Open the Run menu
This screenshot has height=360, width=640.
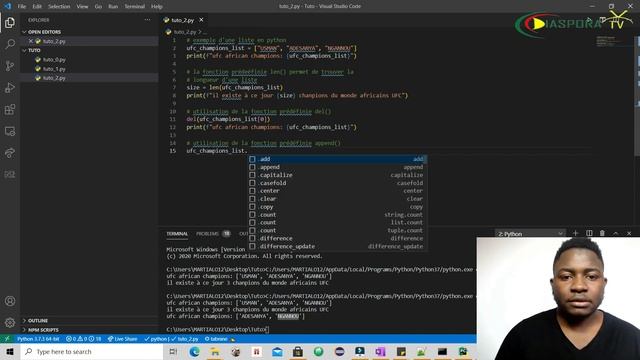coord(113,6)
